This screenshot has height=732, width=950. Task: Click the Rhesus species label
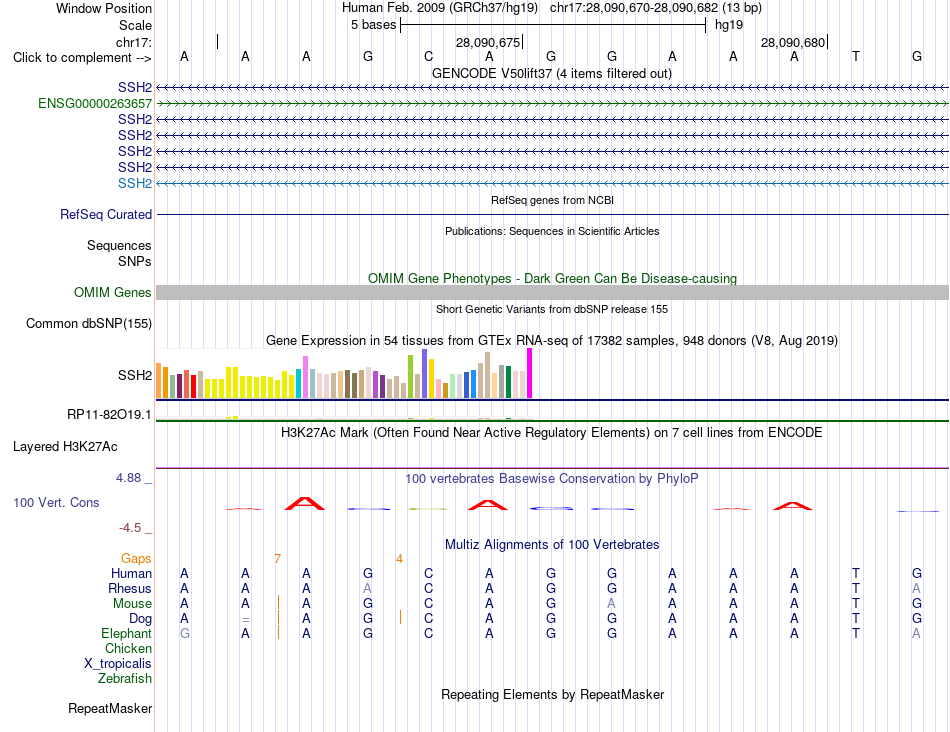[x=130, y=588]
